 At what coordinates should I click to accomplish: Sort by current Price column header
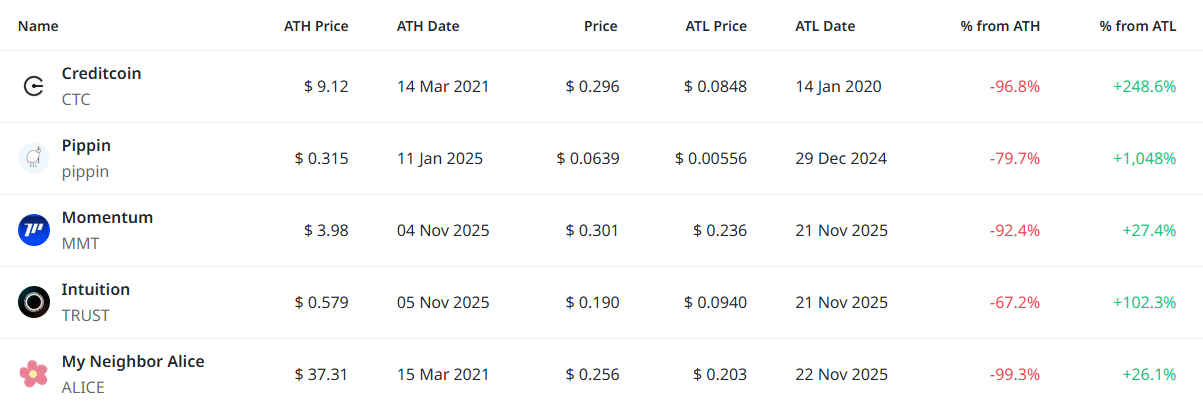click(601, 26)
